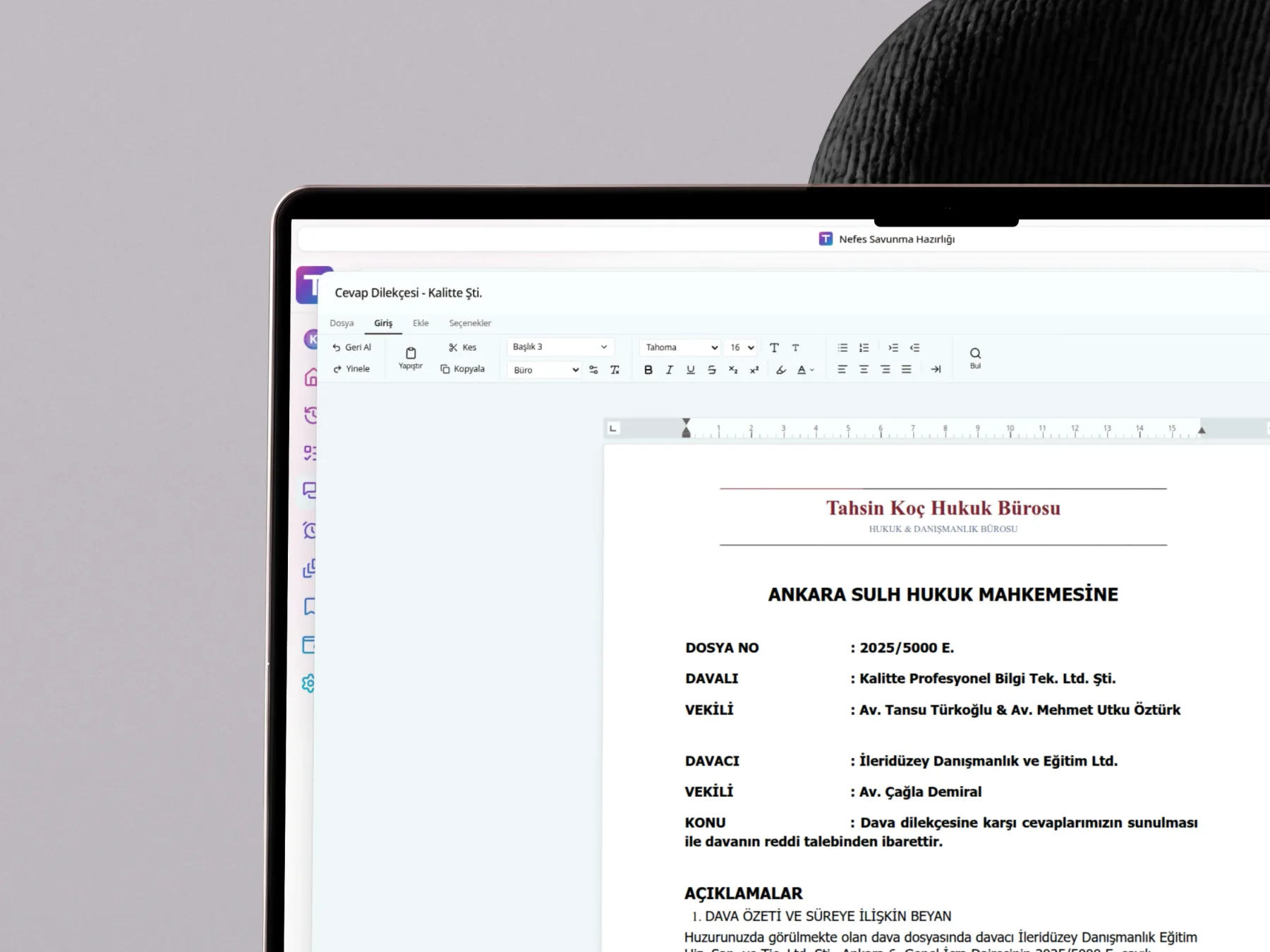Click the tab stop arrow icon
Image resolution: width=1270 pixels, height=952 pixels.
[936, 369]
